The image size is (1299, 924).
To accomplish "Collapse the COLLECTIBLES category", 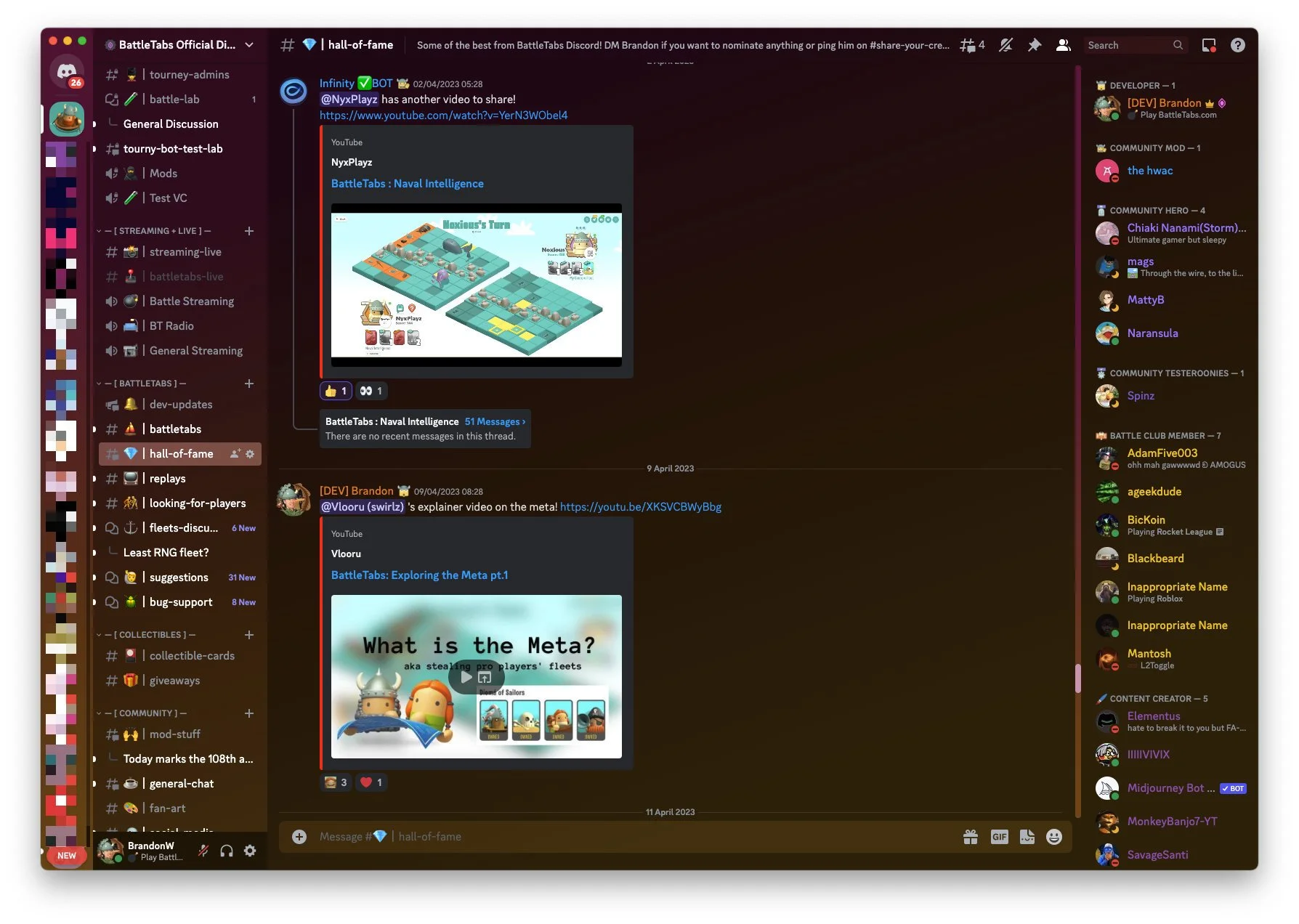I will 148,635.
